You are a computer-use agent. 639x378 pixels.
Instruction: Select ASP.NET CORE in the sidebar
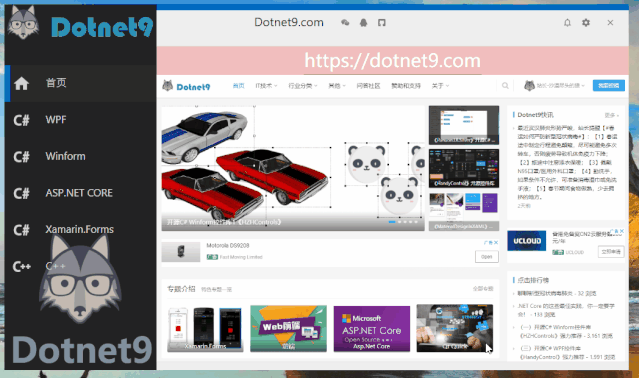click(79, 193)
